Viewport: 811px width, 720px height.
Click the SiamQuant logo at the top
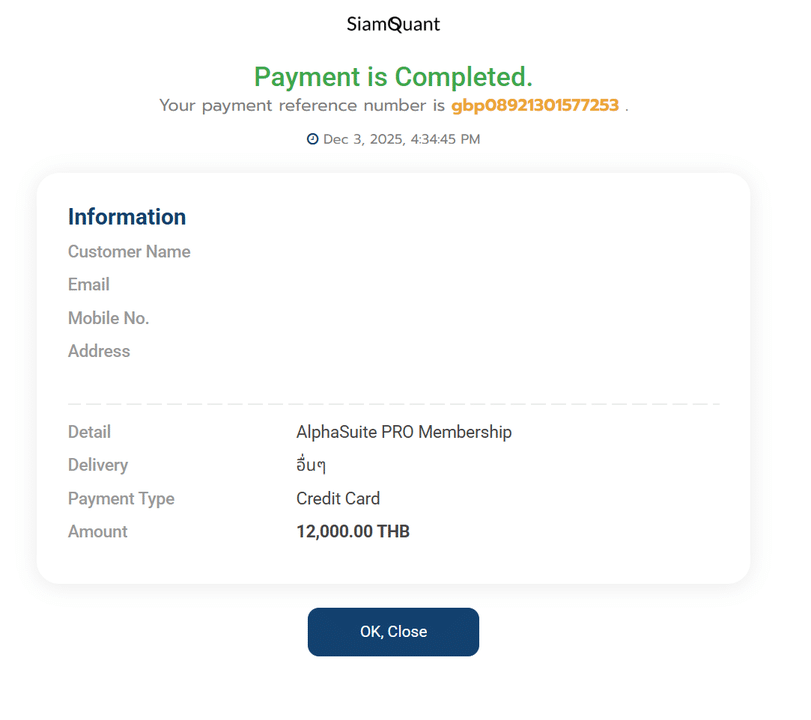[x=393, y=24]
